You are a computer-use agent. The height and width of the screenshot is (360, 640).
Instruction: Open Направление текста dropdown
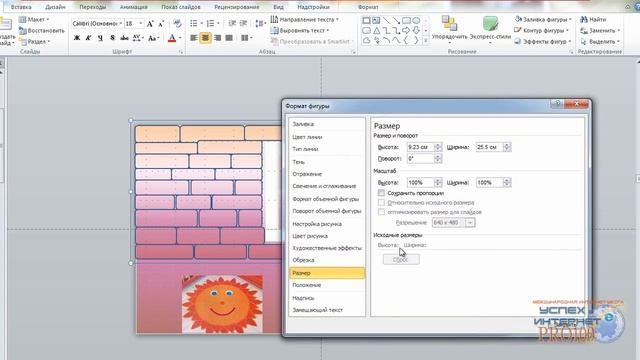click(304, 19)
